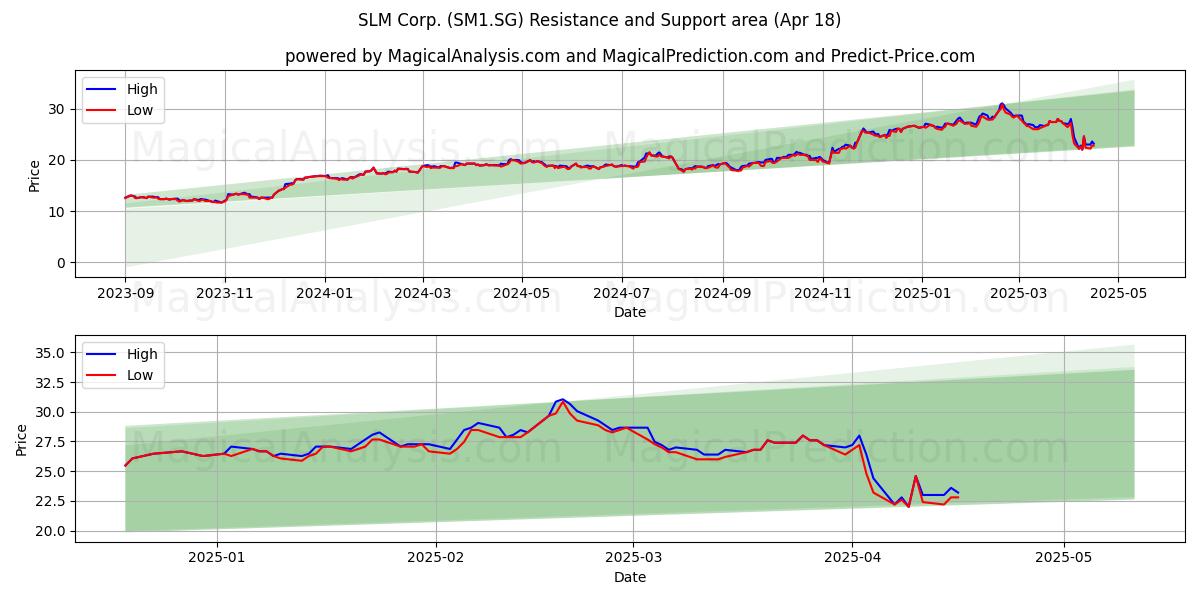Screen dimensions: 1200x600
Task: Click the '2025-02' label on bottom chart axis
Action: (x=438, y=560)
